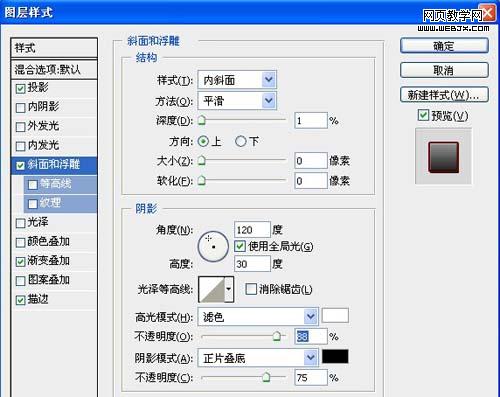The width and height of the screenshot is (500, 397).
Task: Enable the 纹理 texture checkbox
Action: point(33,204)
